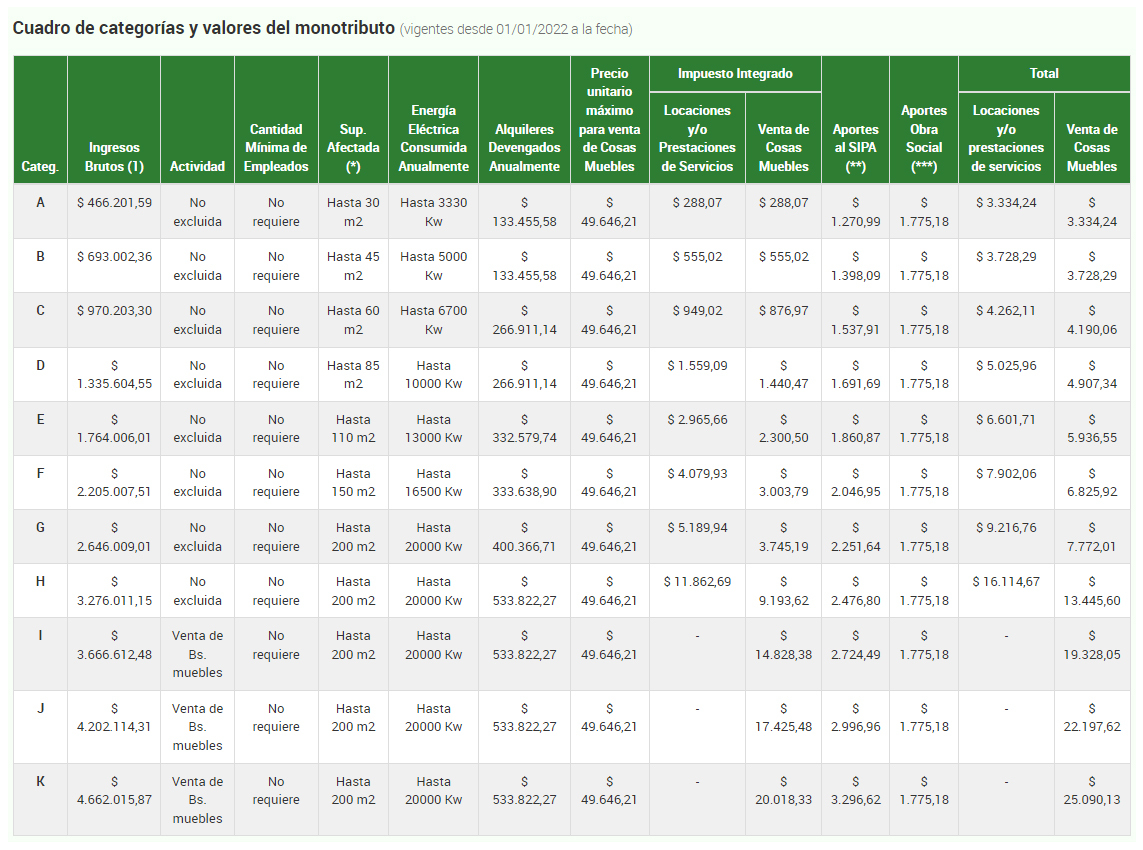
Task: Select the Hasta 30 m2 cell
Action: pyautogui.click(x=353, y=212)
